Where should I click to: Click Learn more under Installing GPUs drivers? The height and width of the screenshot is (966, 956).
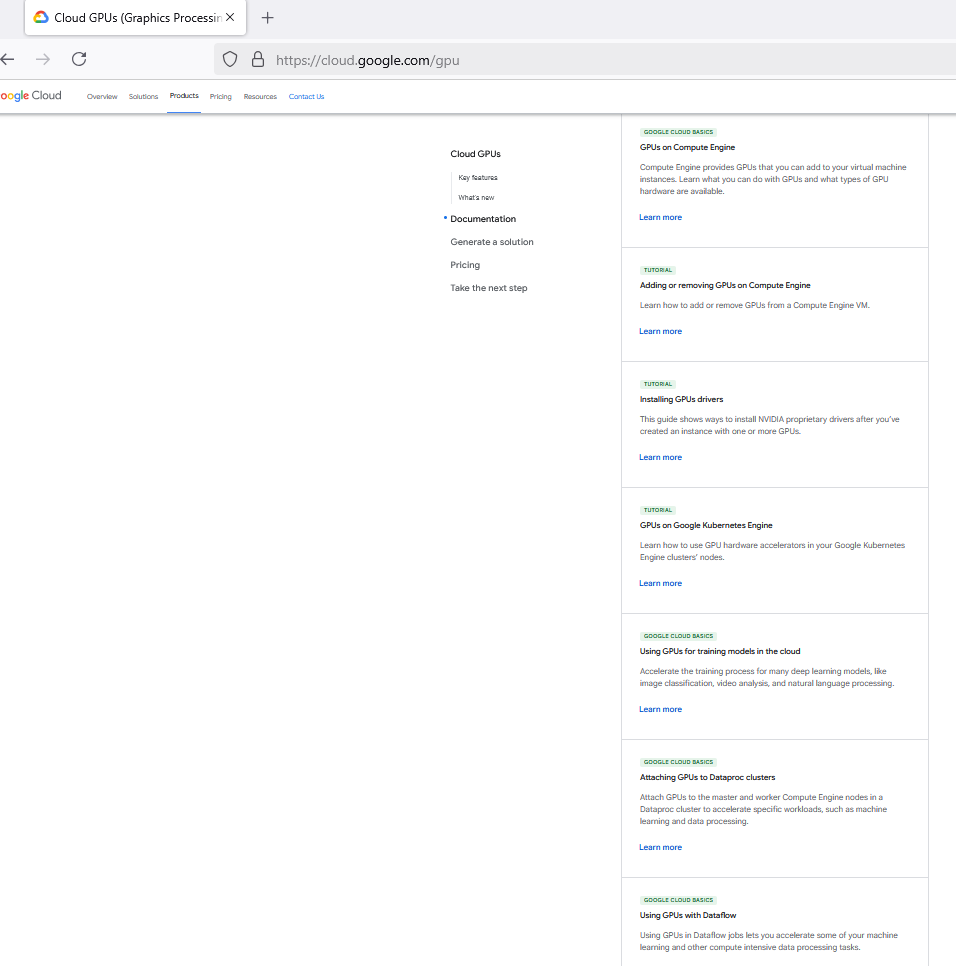click(x=660, y=457)
